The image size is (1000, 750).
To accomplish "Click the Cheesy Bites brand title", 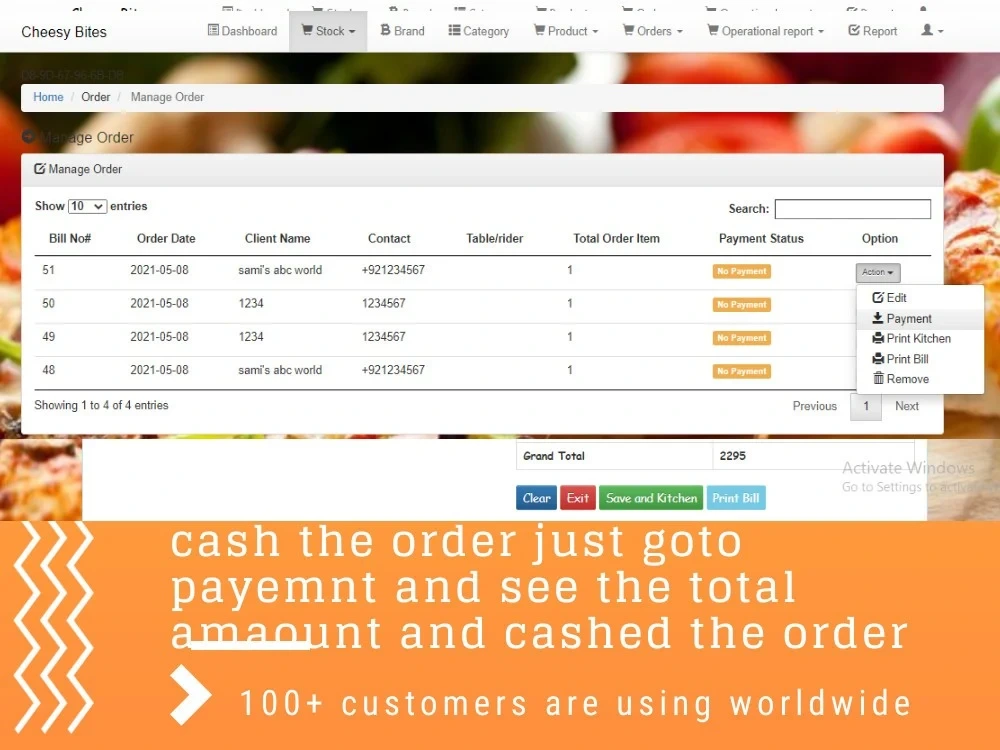I will tap(64, 32).
